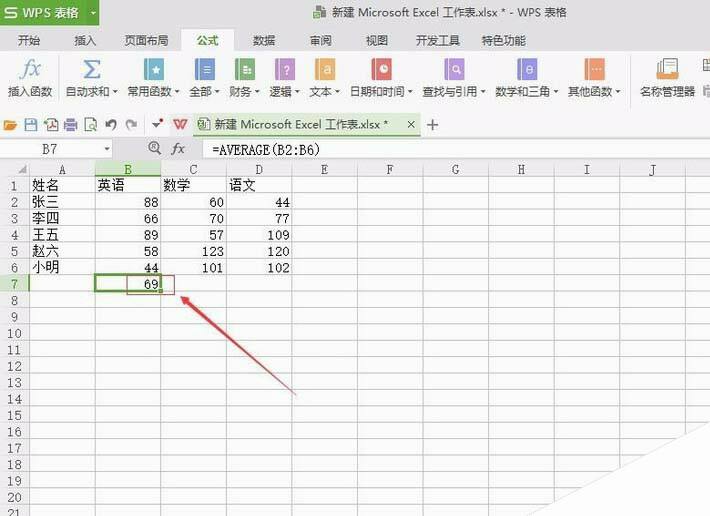Close the 新建 Microsoft Excel 工作表.xlsx document tab
Screen dimensions: 710x516
point(411,124)
